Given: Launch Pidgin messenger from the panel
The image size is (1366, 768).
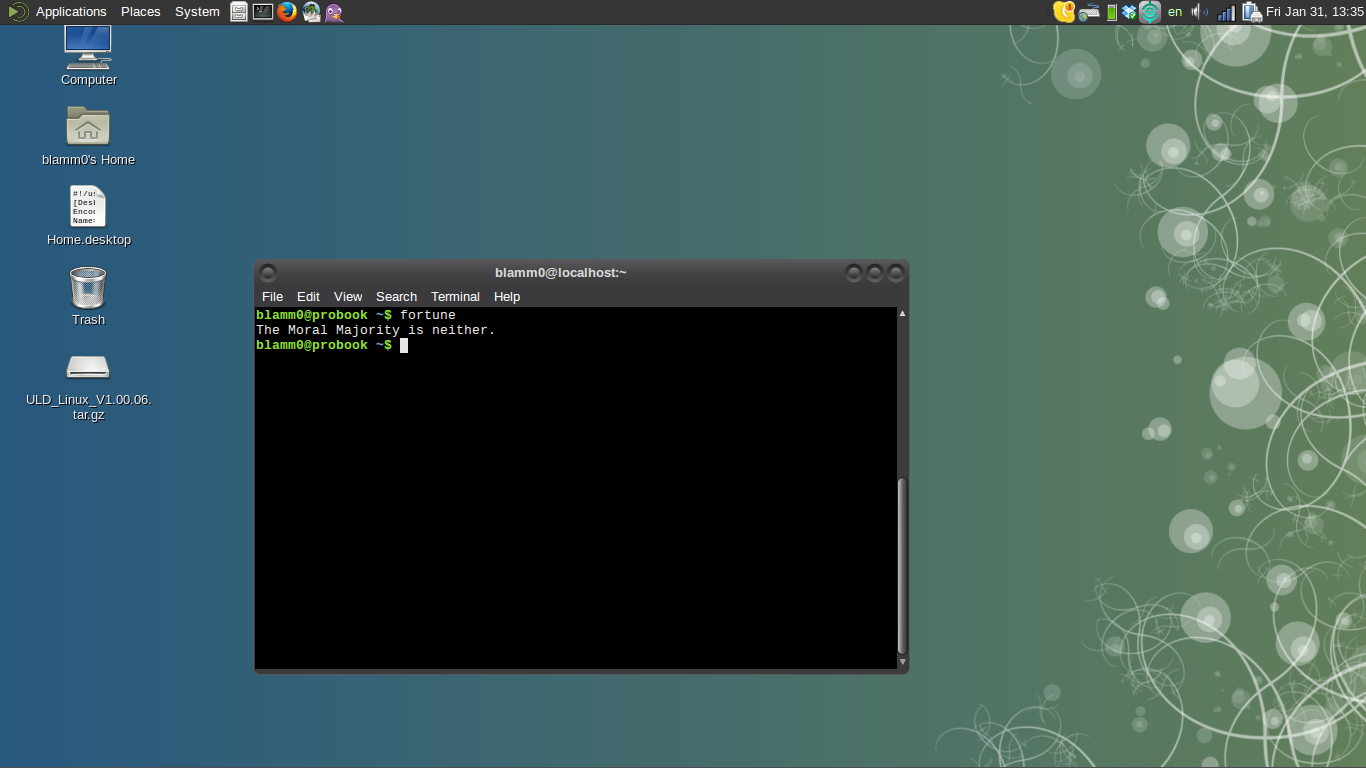Looking at the screenshot, I should click(334, 12).
